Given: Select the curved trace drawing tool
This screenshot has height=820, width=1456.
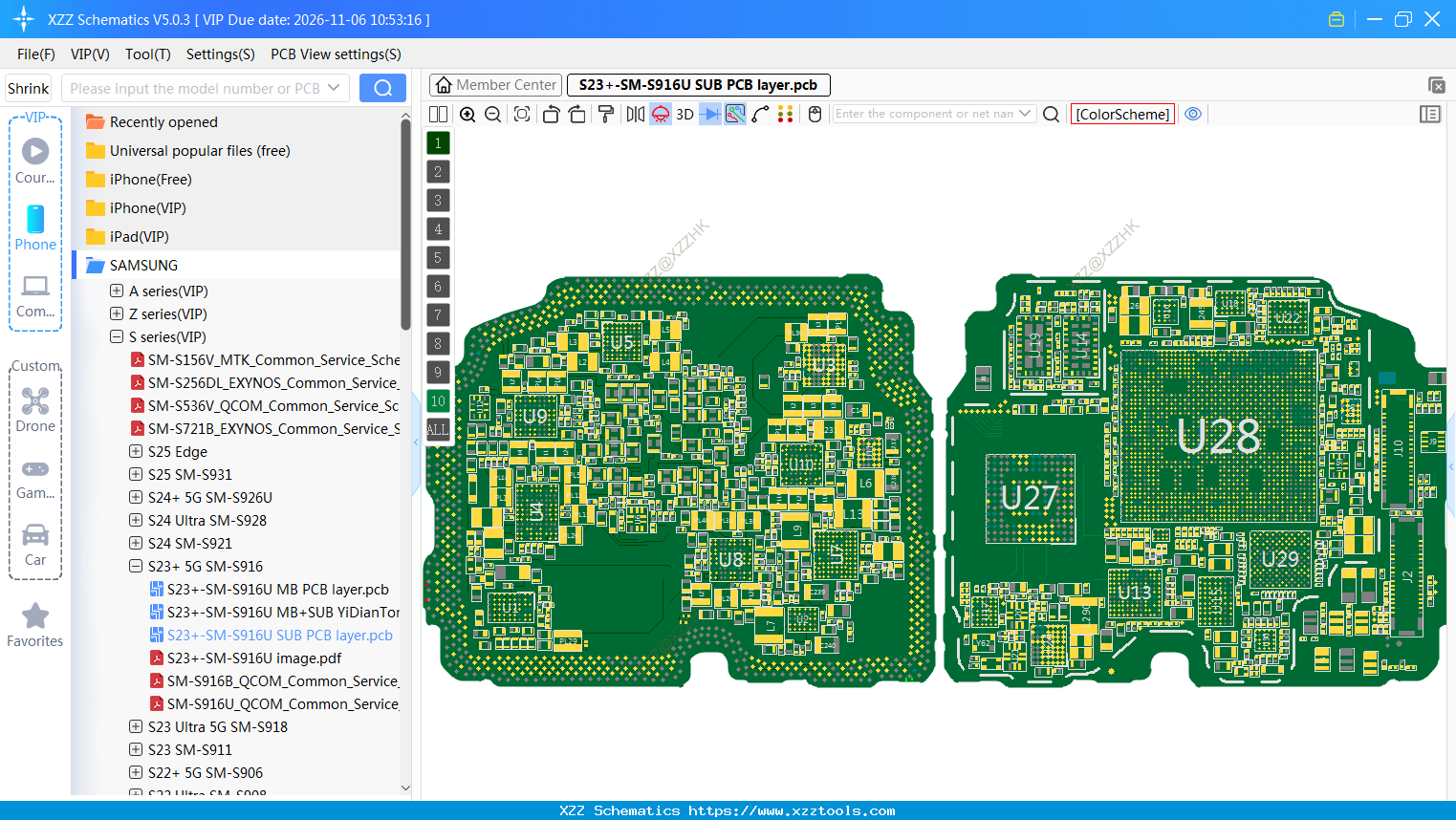Looking at the screenshot, I should coord(759,114).
